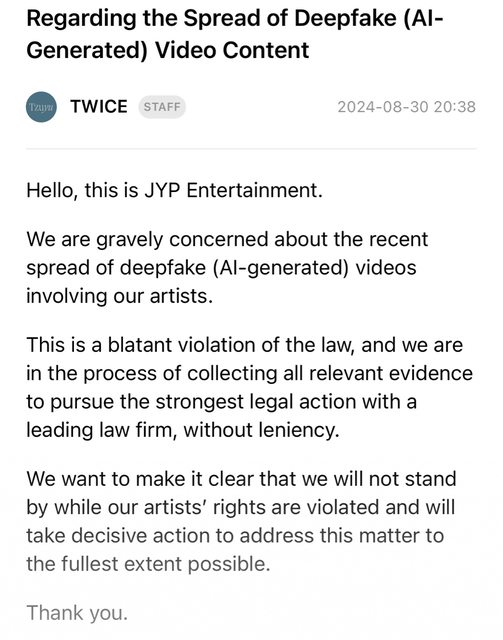Click the words 'JYP Entertainment' in greeting
The image size is (503, 640).
click(x=233, y=191)
